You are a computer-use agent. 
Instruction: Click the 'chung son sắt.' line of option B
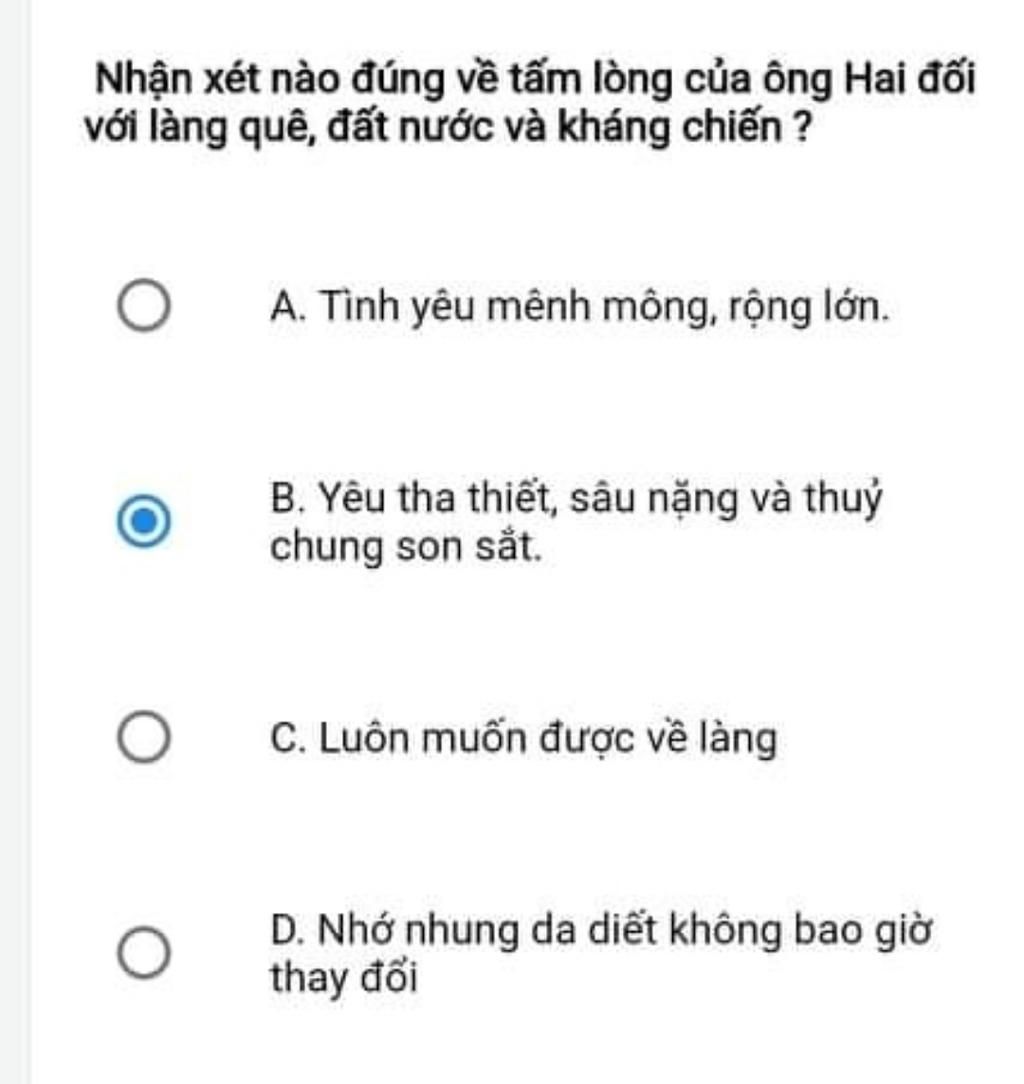tap(406, 548)
